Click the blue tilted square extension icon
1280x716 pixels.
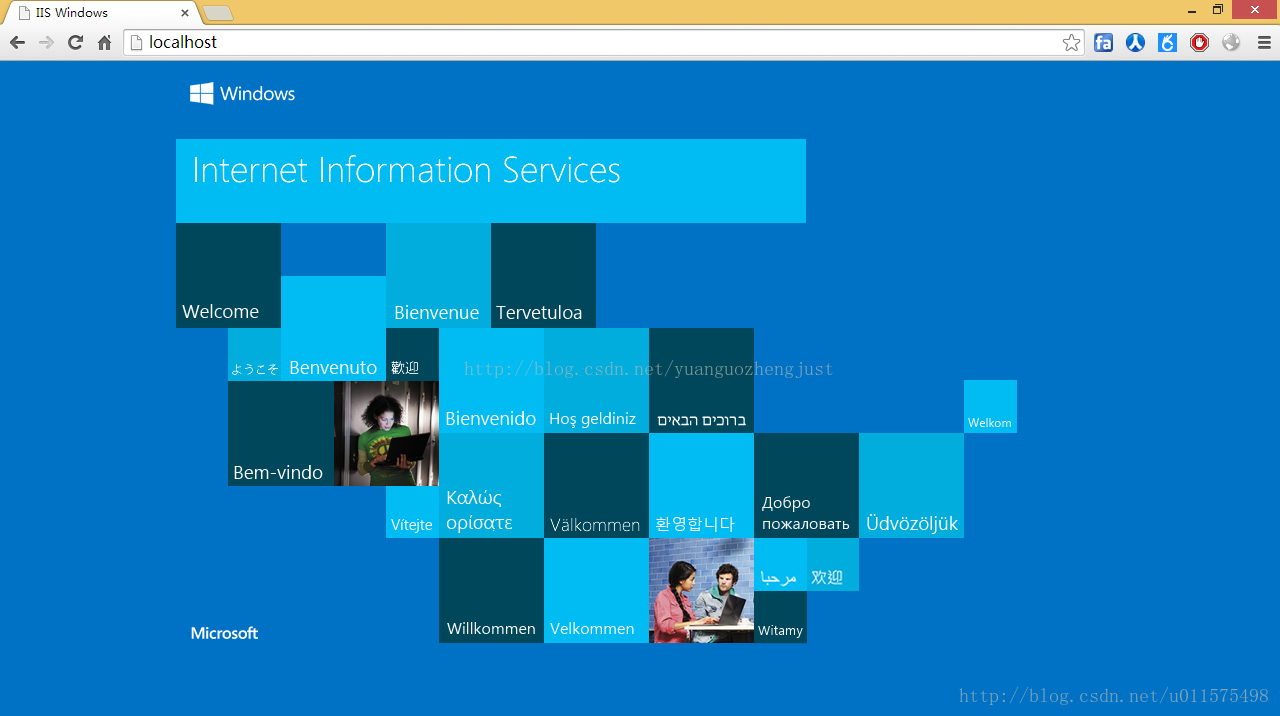coord(1167,42)
